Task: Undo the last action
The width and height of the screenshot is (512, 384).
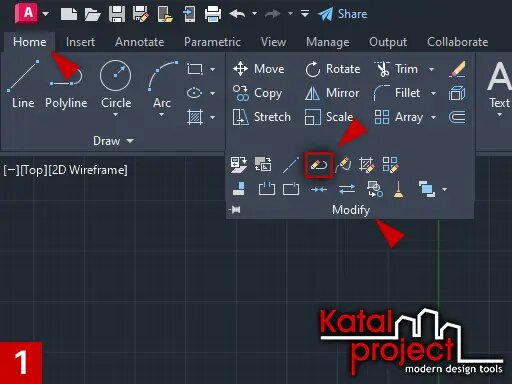Action: (237, 14)
